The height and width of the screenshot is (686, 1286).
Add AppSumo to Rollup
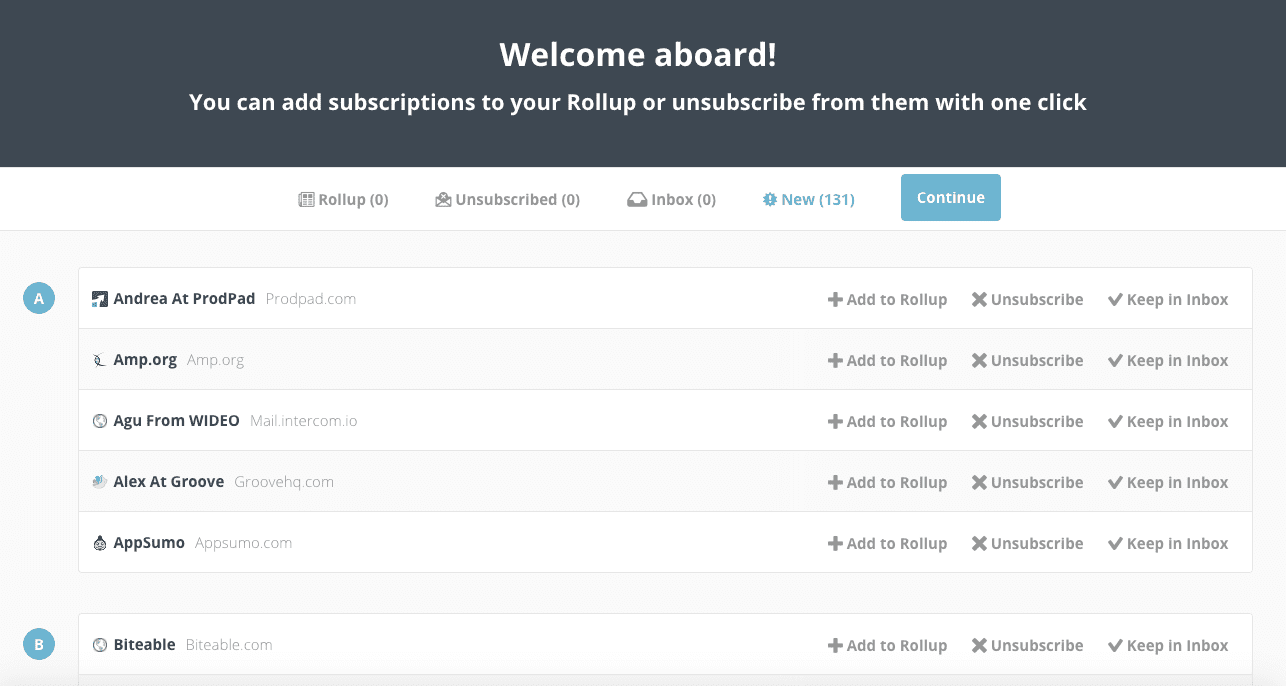[x=887, y=543]
